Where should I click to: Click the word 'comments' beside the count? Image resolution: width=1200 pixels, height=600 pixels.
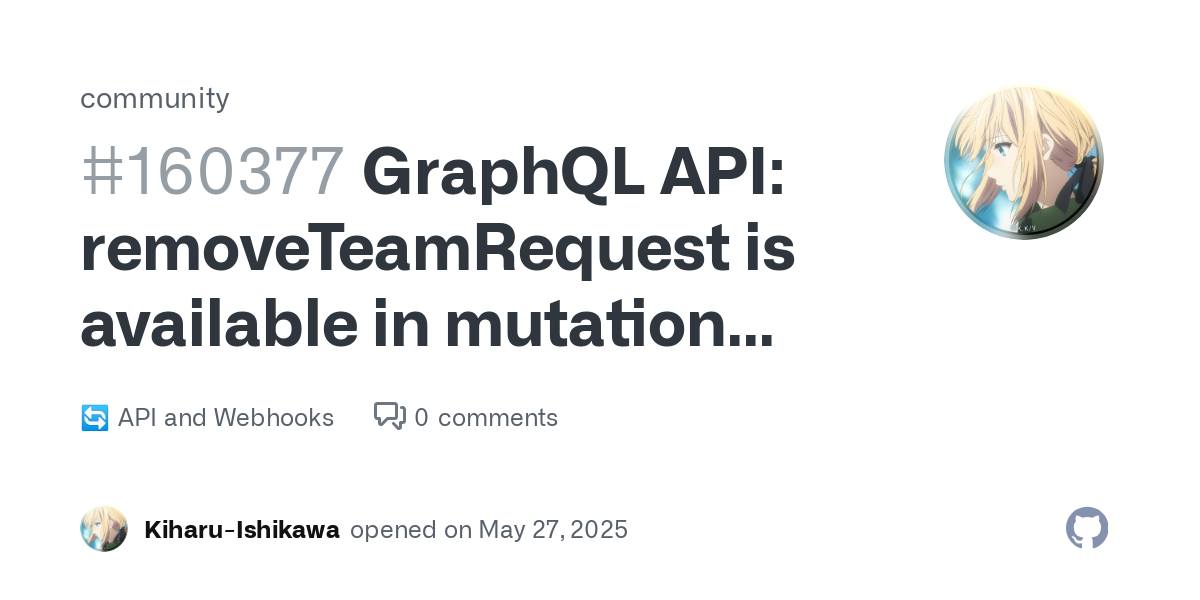[x=498, y=419]
